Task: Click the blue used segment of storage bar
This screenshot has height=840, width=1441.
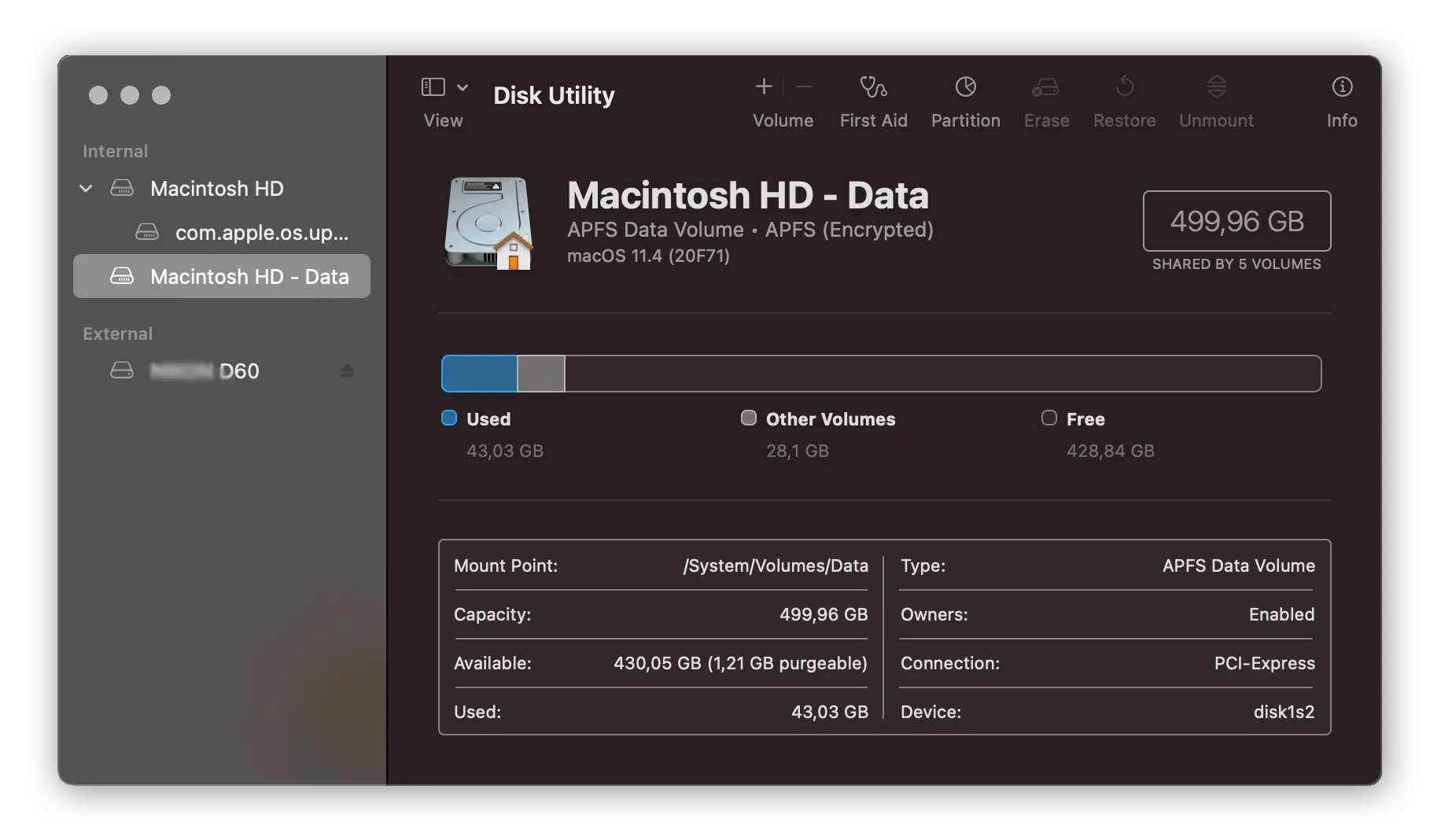Action: click(x=479, y=374)
